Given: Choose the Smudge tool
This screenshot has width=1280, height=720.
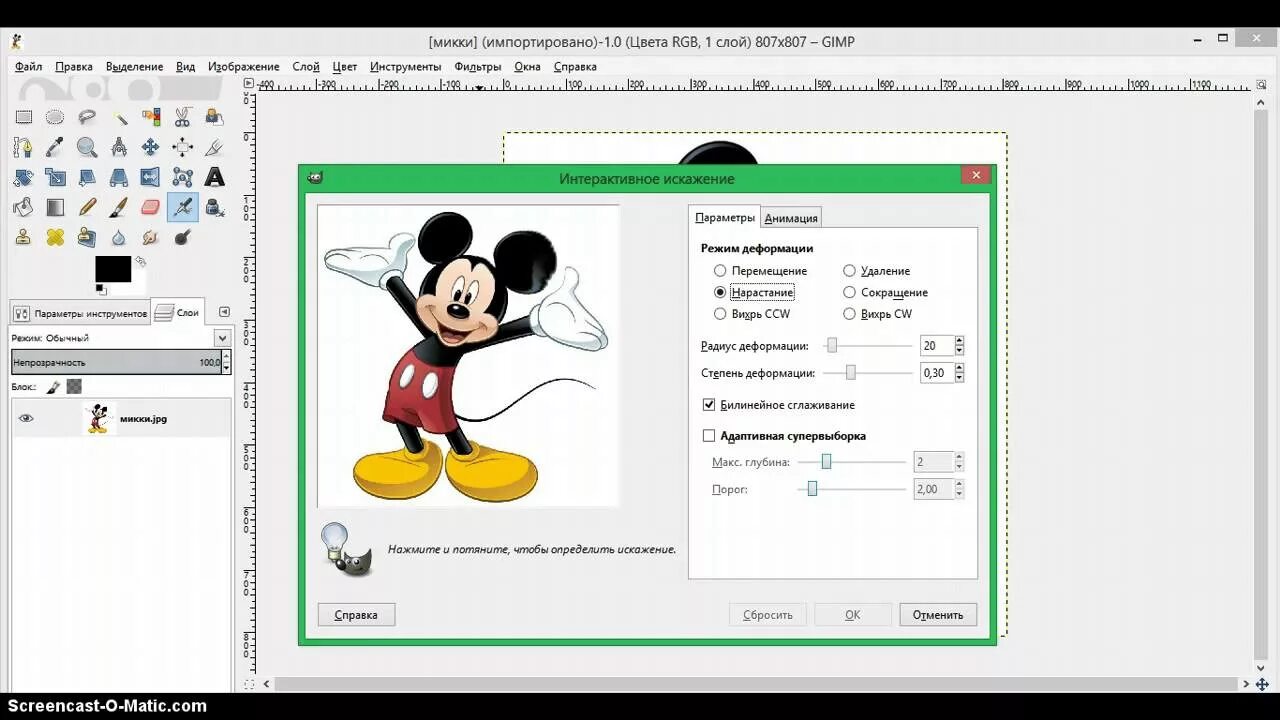Looking at the screenshot, I should tap(151, 238).
